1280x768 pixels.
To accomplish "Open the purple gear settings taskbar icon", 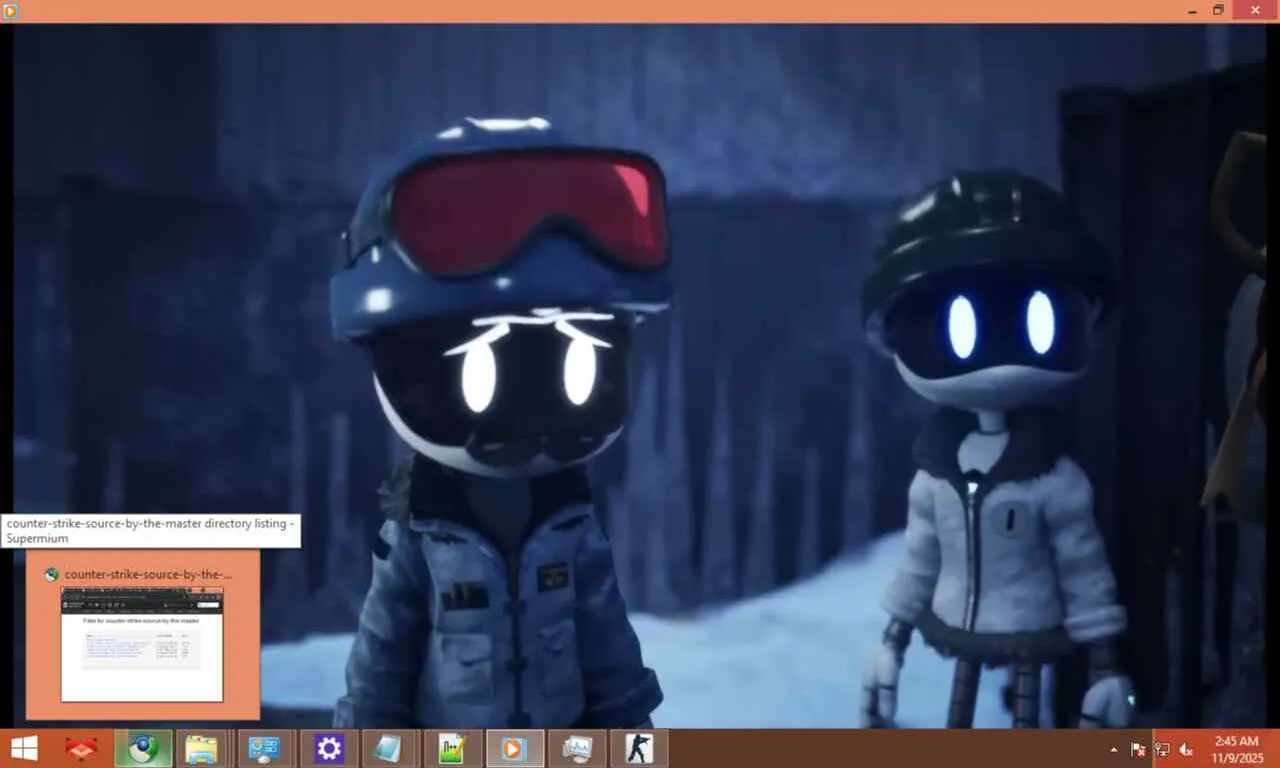I will [x=329, y=748].
